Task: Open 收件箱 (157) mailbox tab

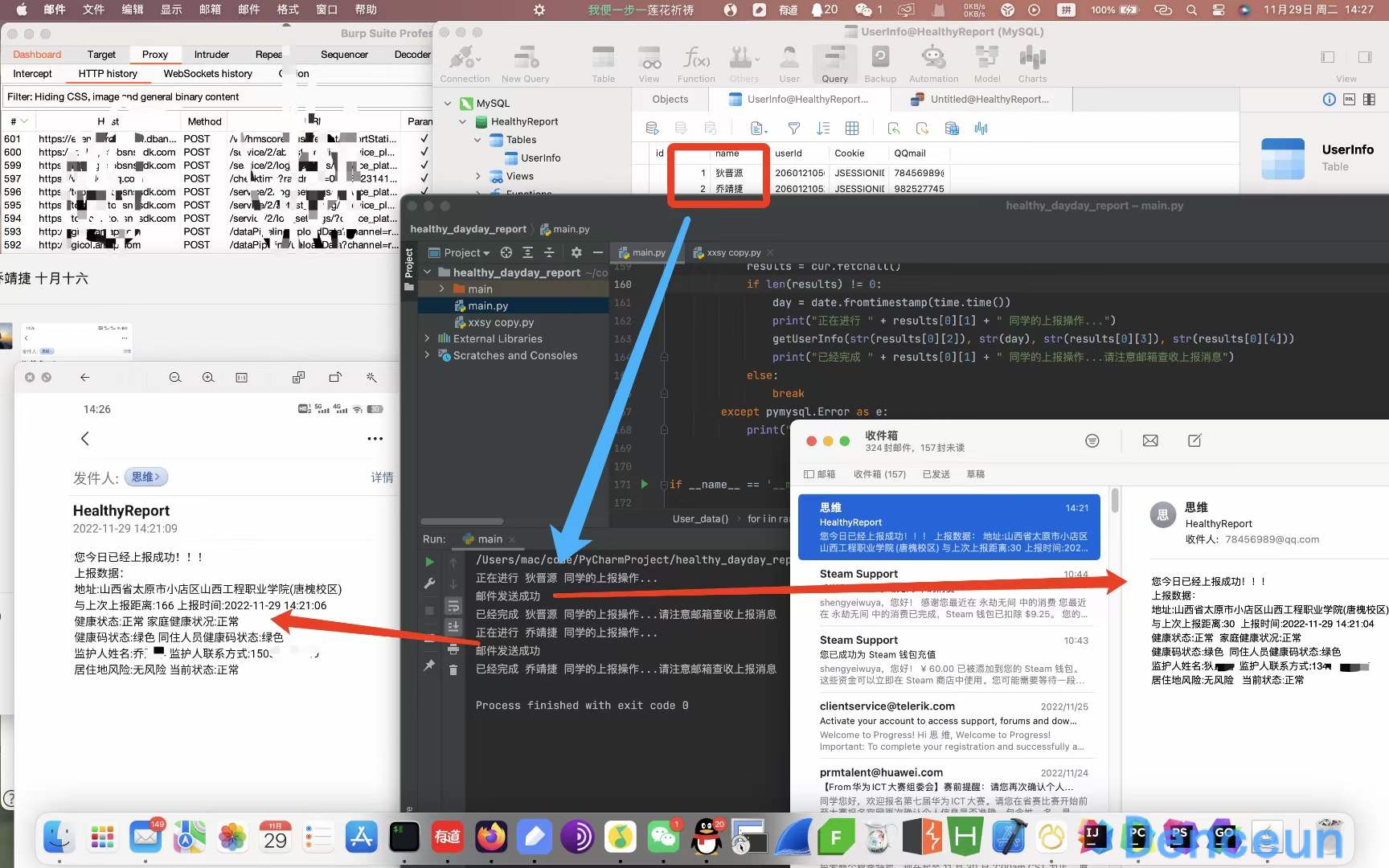Action: pos(879,474)
